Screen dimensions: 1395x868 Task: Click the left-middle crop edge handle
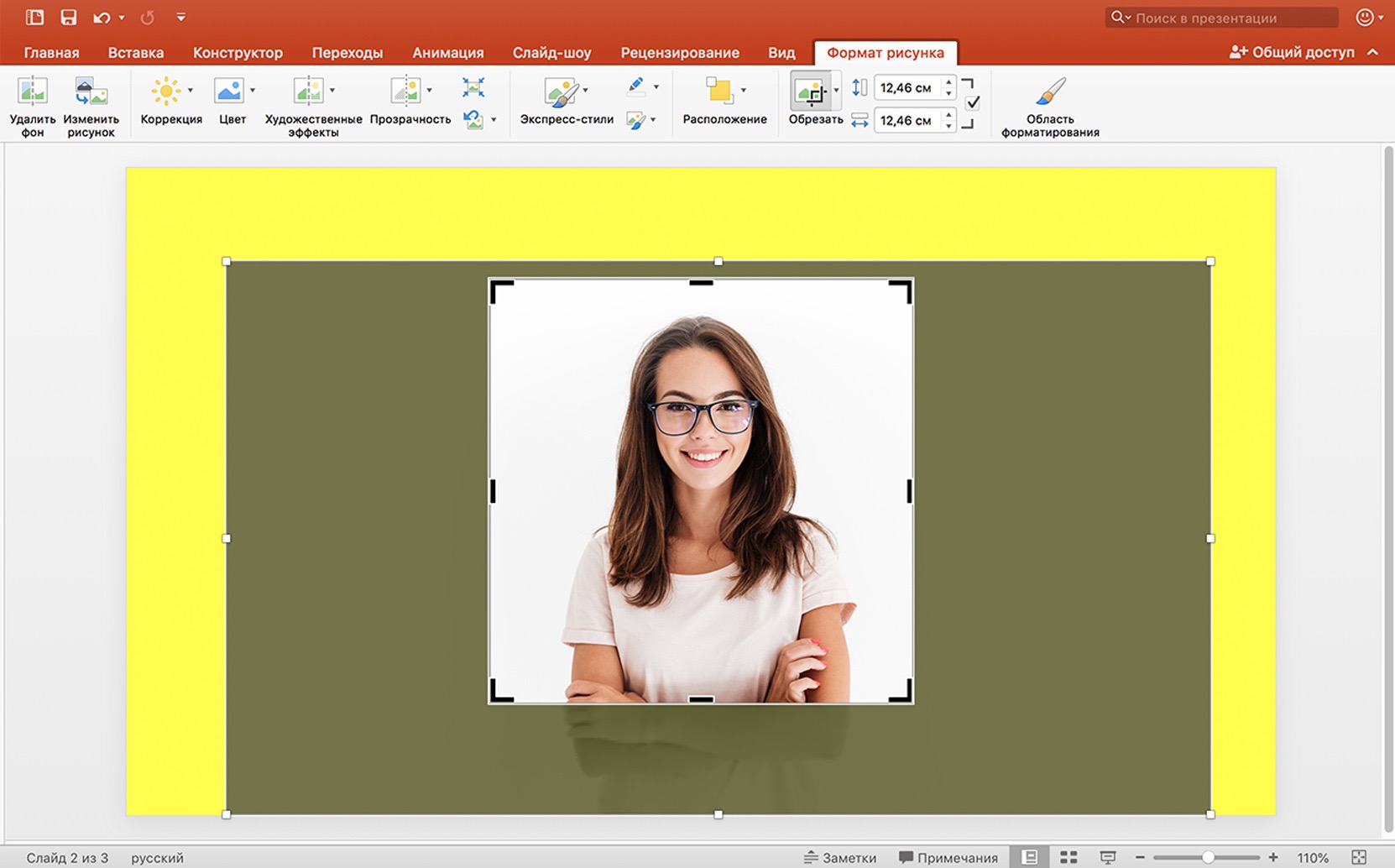pos(493,491)
